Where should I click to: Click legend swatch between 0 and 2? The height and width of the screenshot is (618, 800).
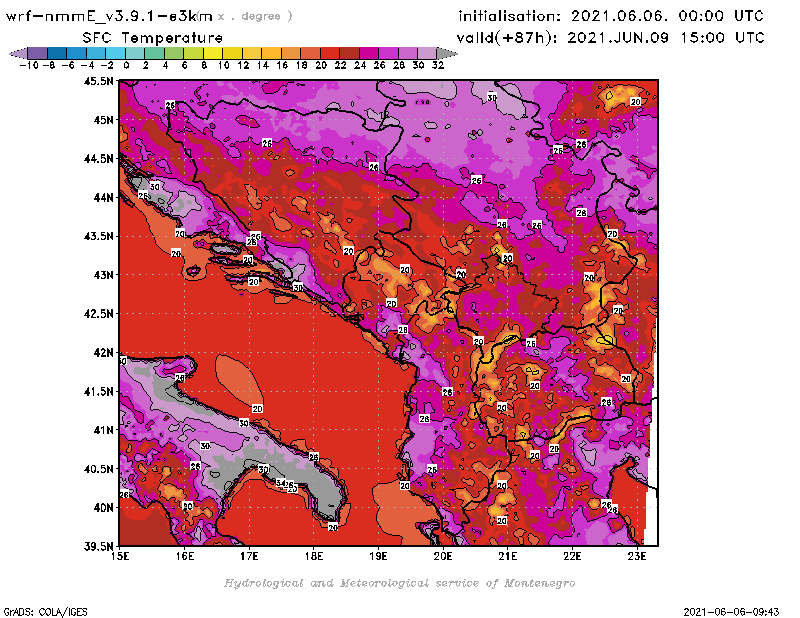point(135,53)
